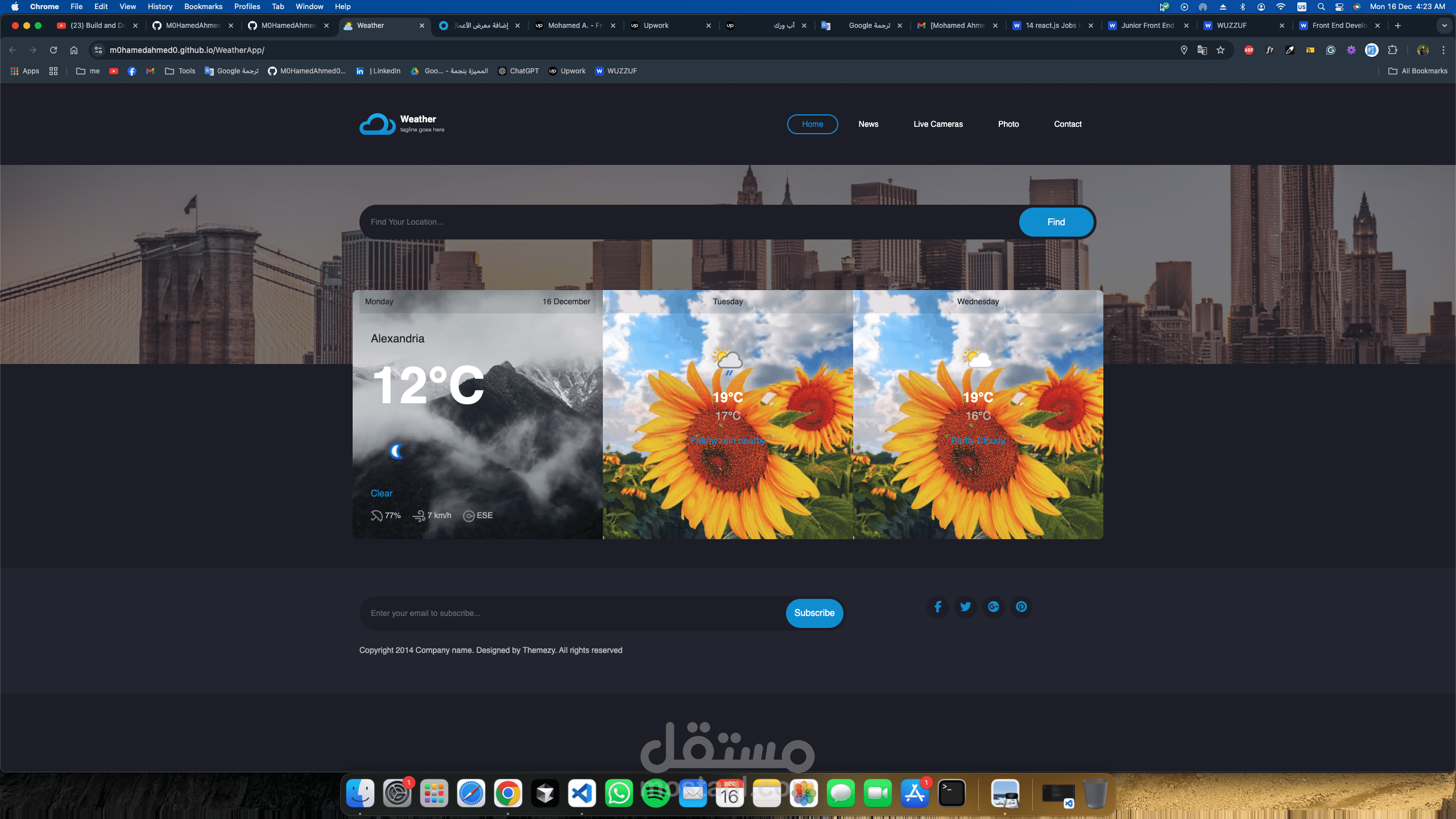Click the Twitter social media icon
Viewport: 1456px width, 819px height.
click(965, 607)
